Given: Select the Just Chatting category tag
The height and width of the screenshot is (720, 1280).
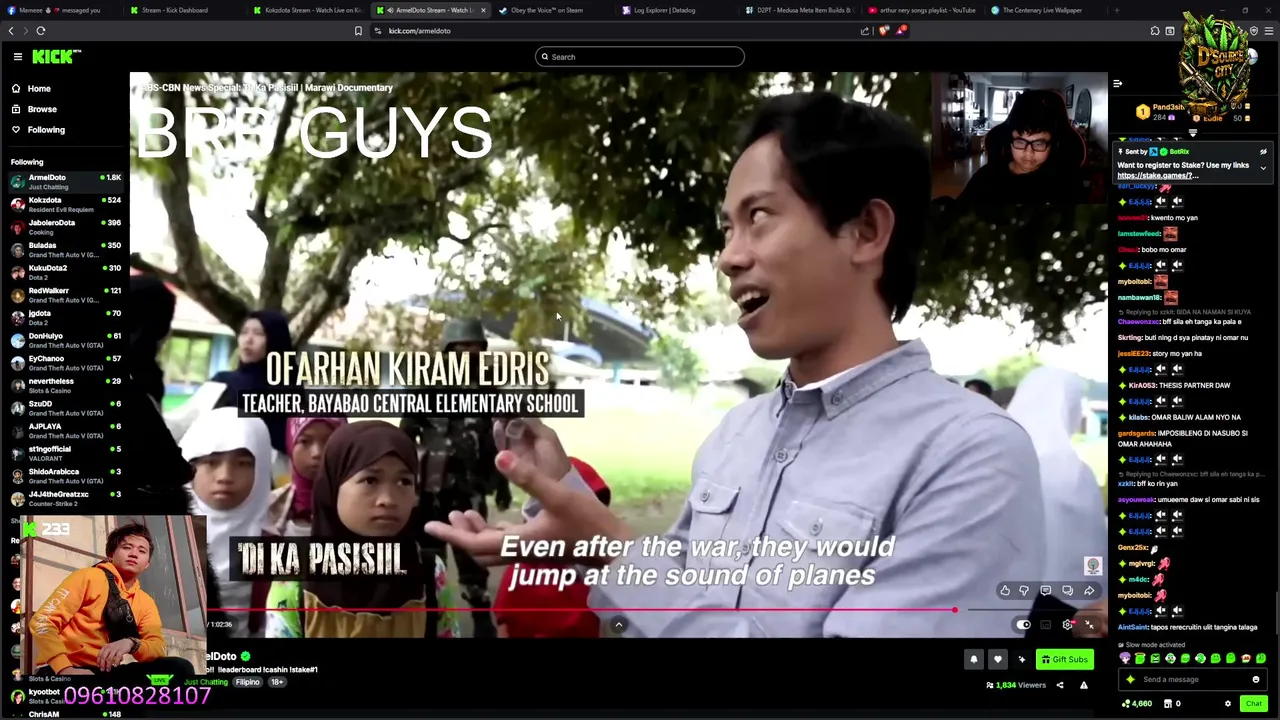Looking at the screenshot, I should tap(206, 682).
